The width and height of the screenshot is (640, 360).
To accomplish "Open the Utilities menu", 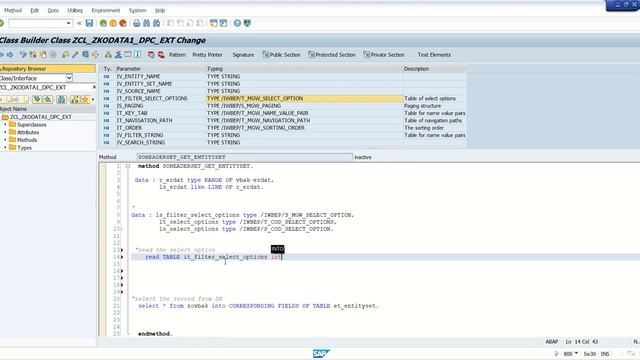I will coord(75,11).
